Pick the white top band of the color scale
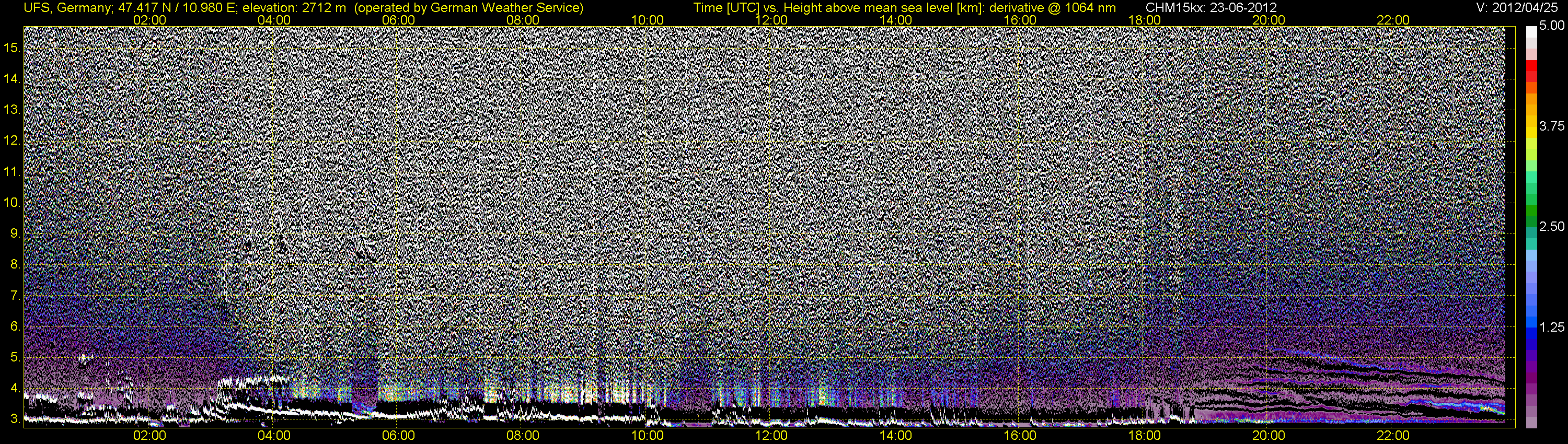Viewport: 1568px width, 444px height. 1531,32
